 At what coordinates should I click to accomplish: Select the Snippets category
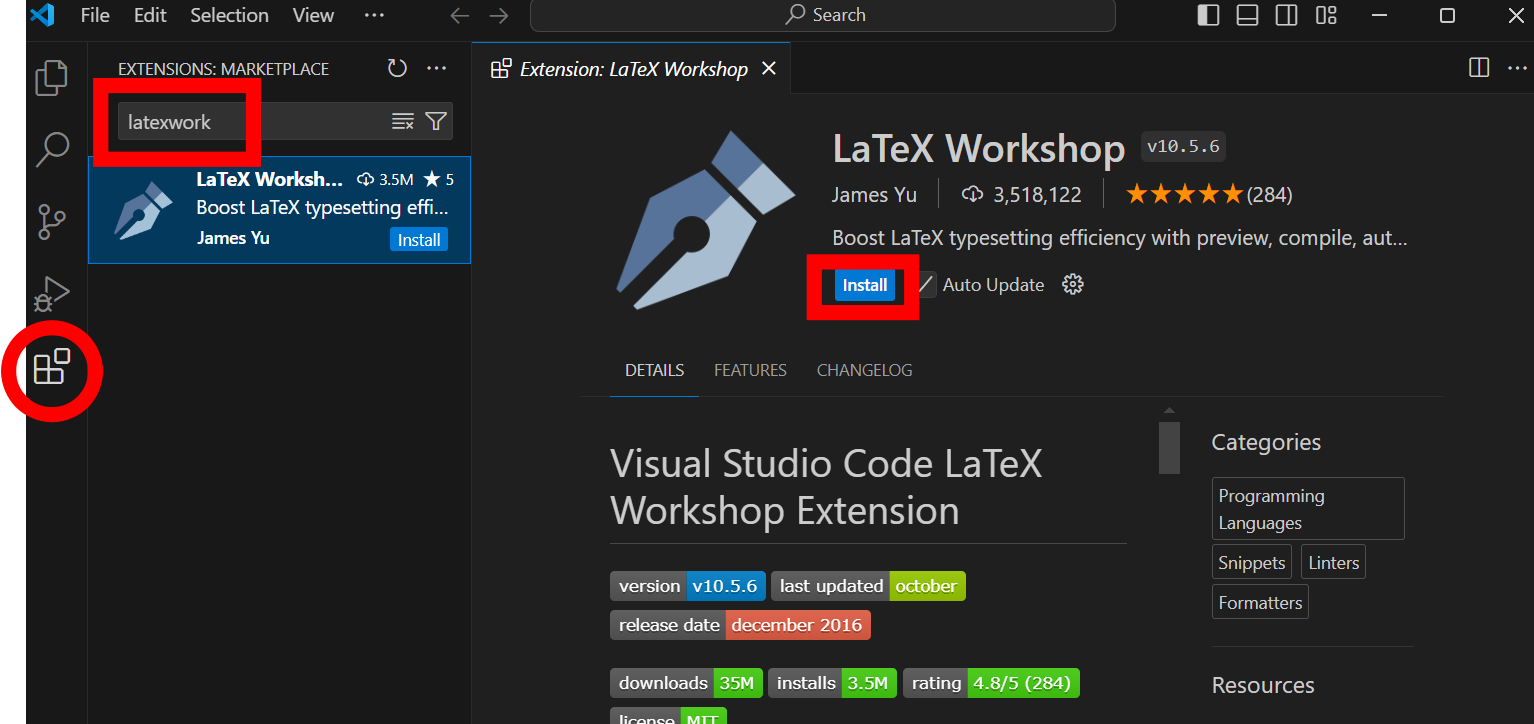(x=1251, y=561)
